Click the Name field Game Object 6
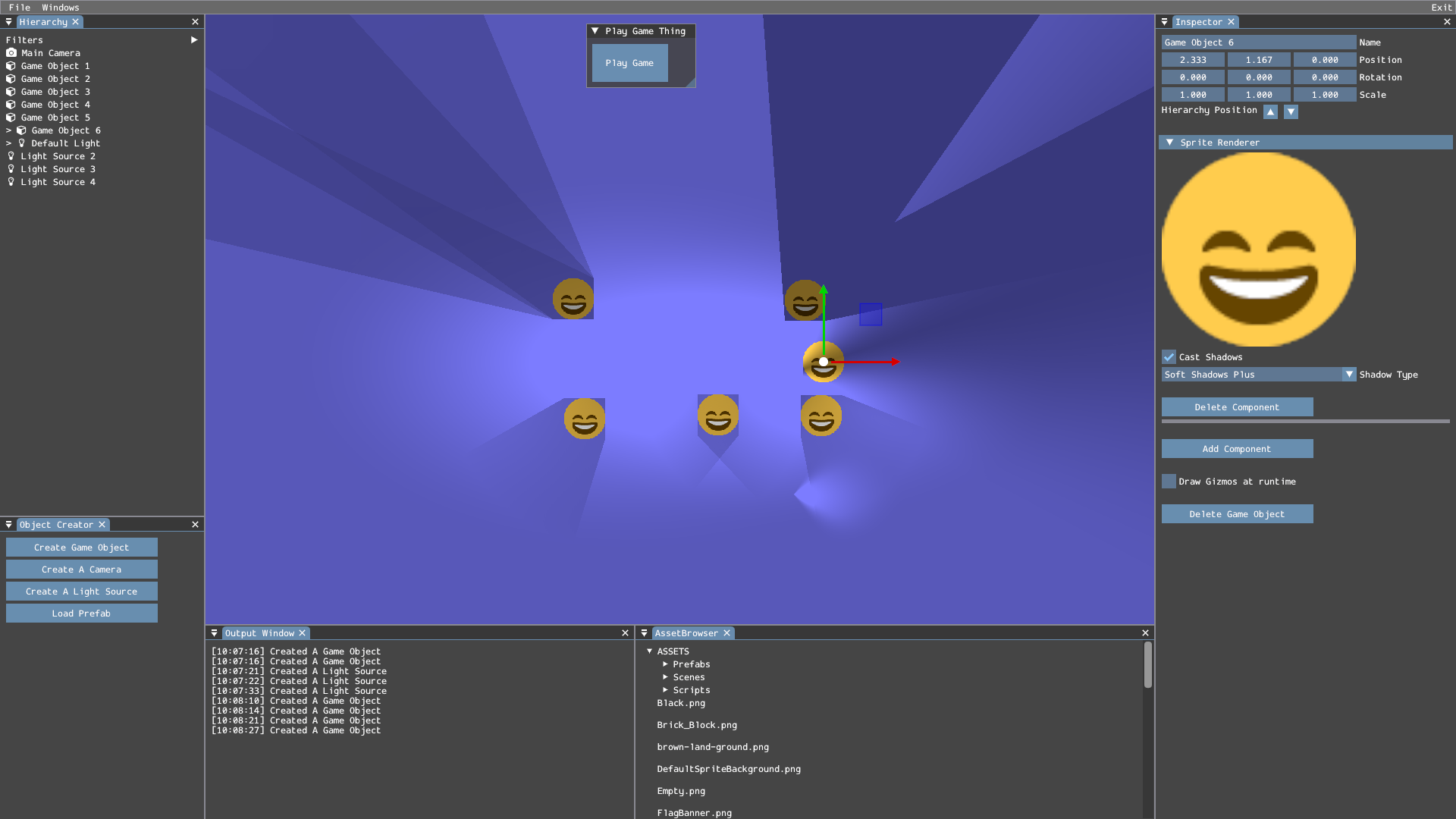 (x=1259, y=42)
